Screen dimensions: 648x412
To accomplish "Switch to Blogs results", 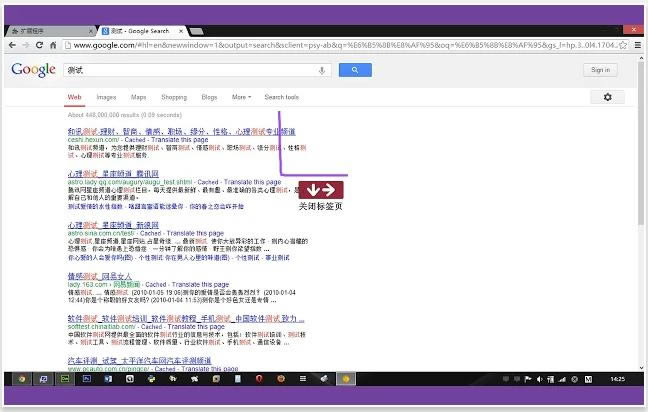I will click(x=209, y=97).
